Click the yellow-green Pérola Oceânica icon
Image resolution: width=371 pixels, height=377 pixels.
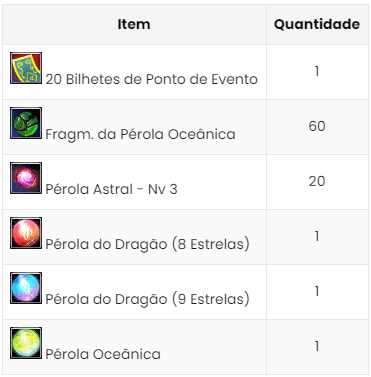click(x=26, y=343)
